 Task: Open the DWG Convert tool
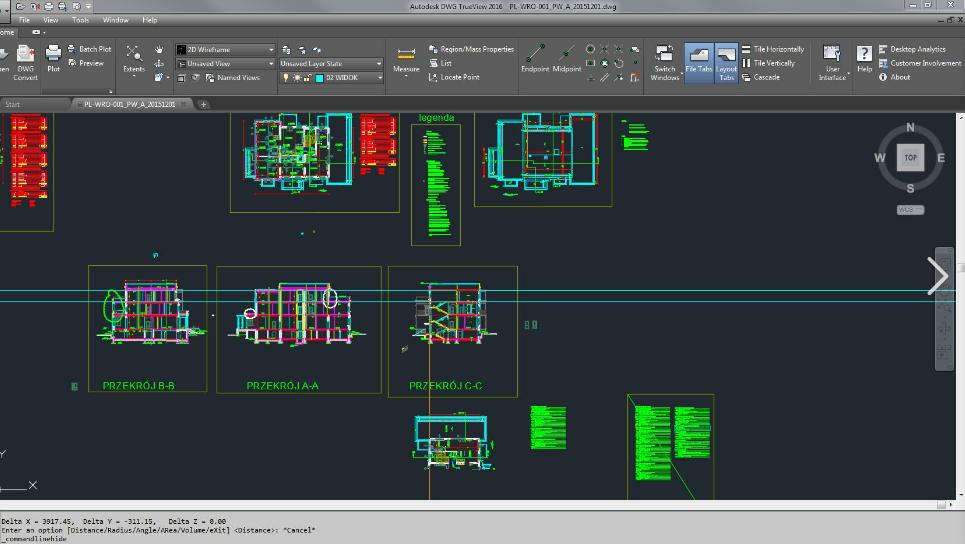25,55
